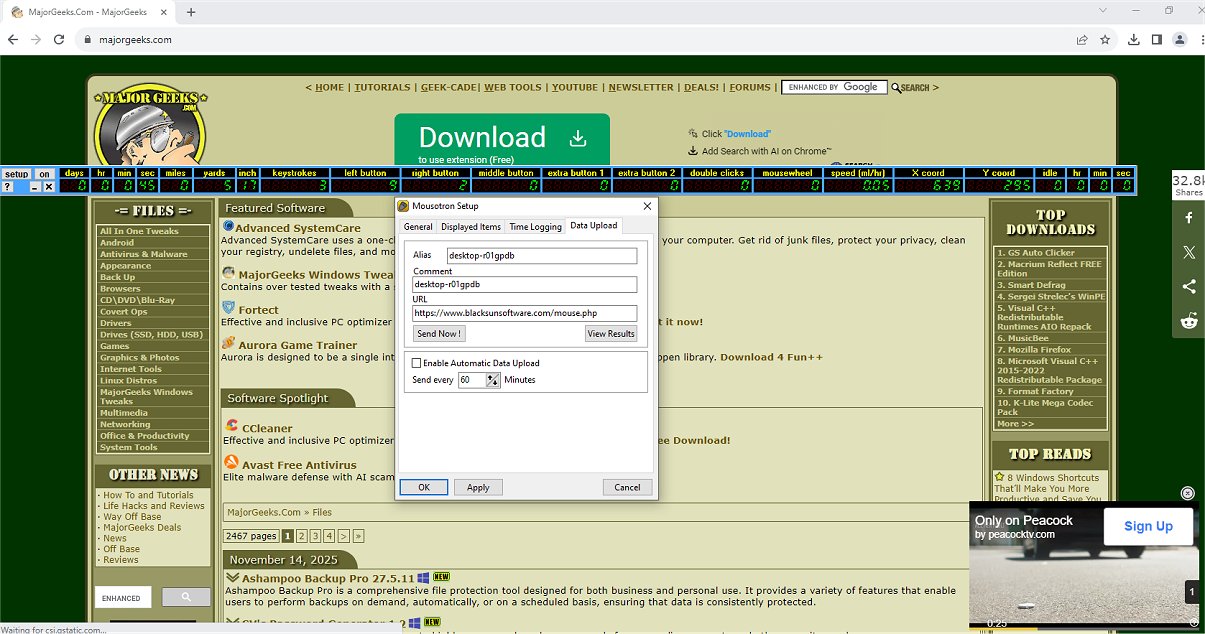Open WEB TOOLS in site navigation
Screen dimensions: 1205x634
click(513, 87)
